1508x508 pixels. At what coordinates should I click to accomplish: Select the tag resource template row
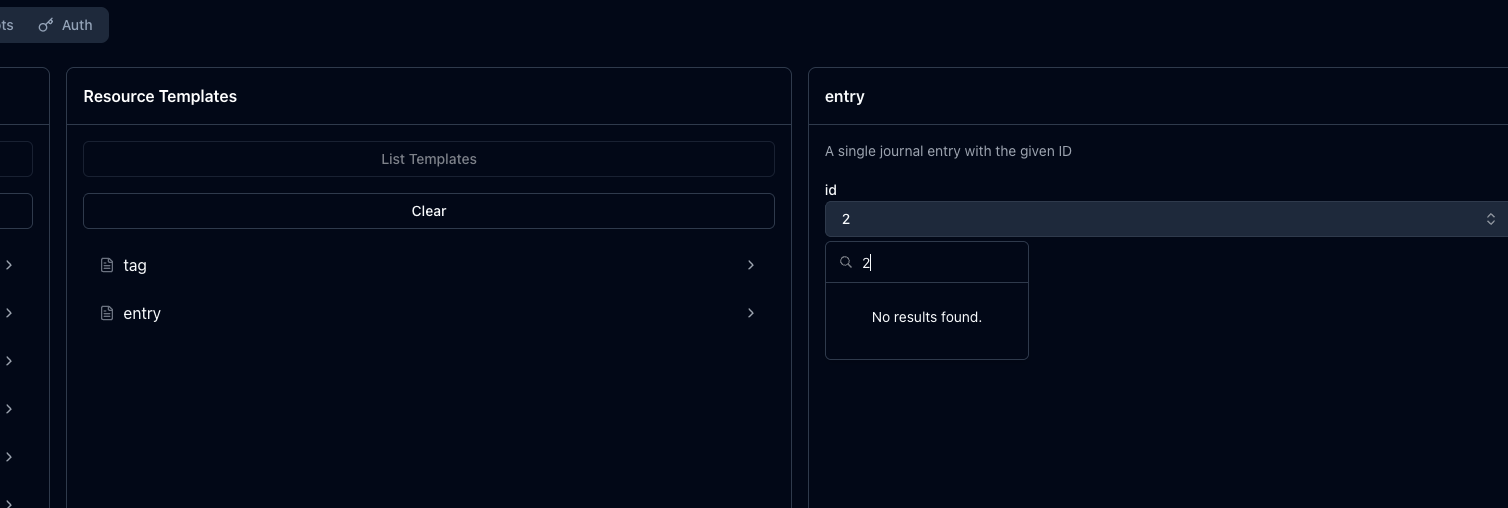pyautogui.click(x=428, y=265)
